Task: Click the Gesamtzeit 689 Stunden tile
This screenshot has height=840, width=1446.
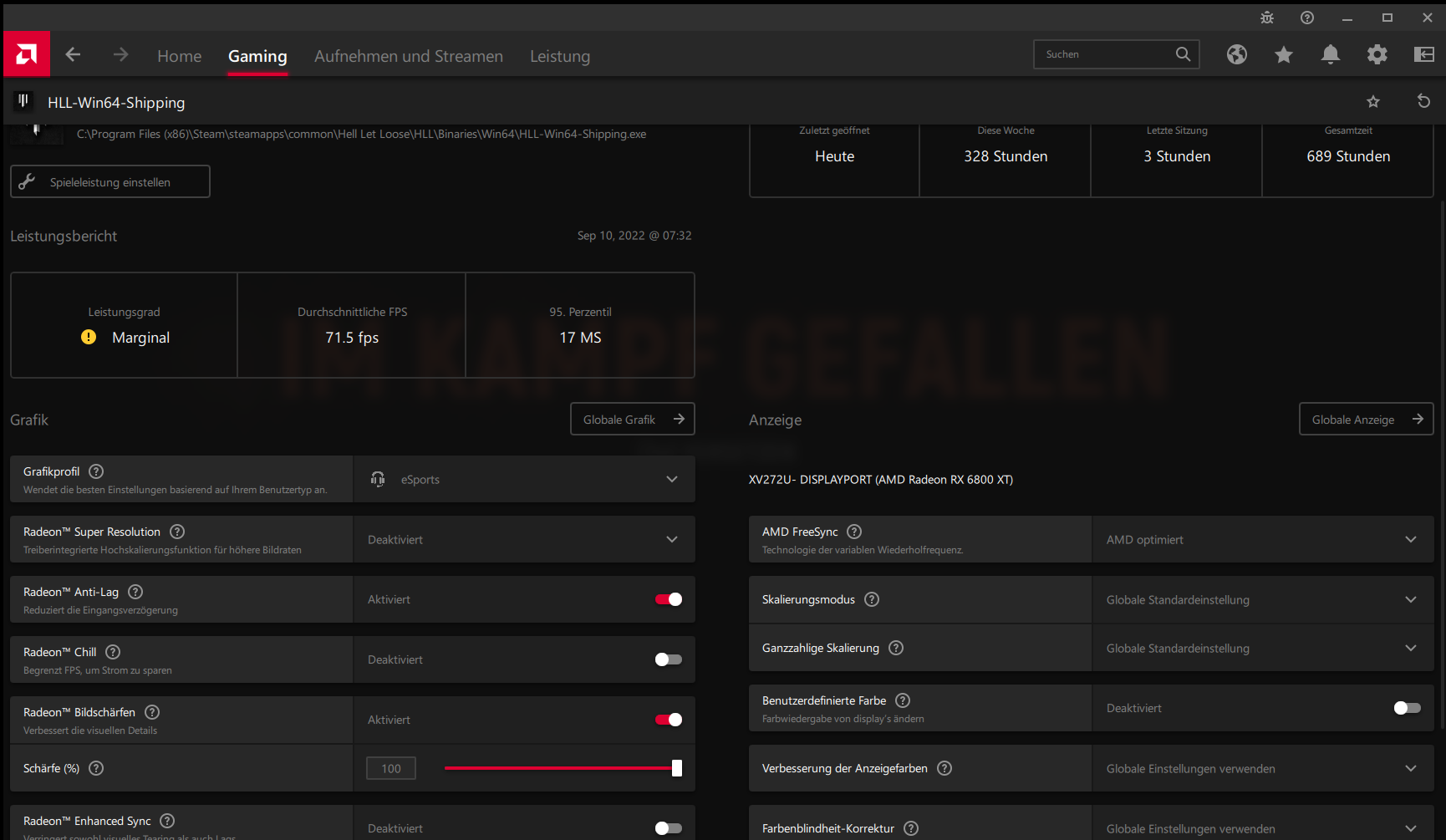Action: click(1348, 160)
